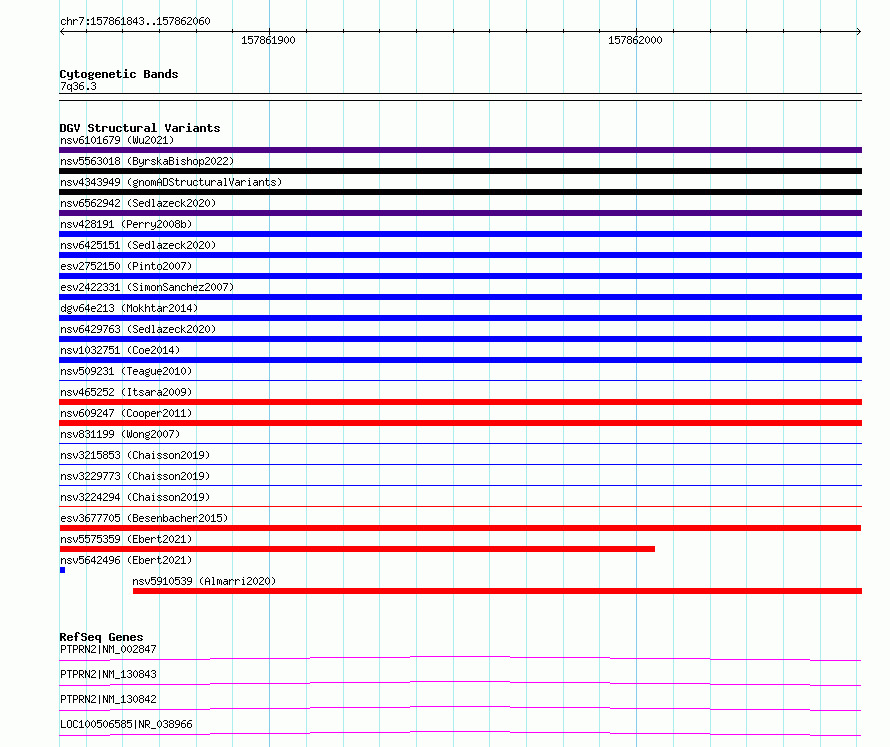Click the nsv6101679 (Wu2021) variant label

117,140
